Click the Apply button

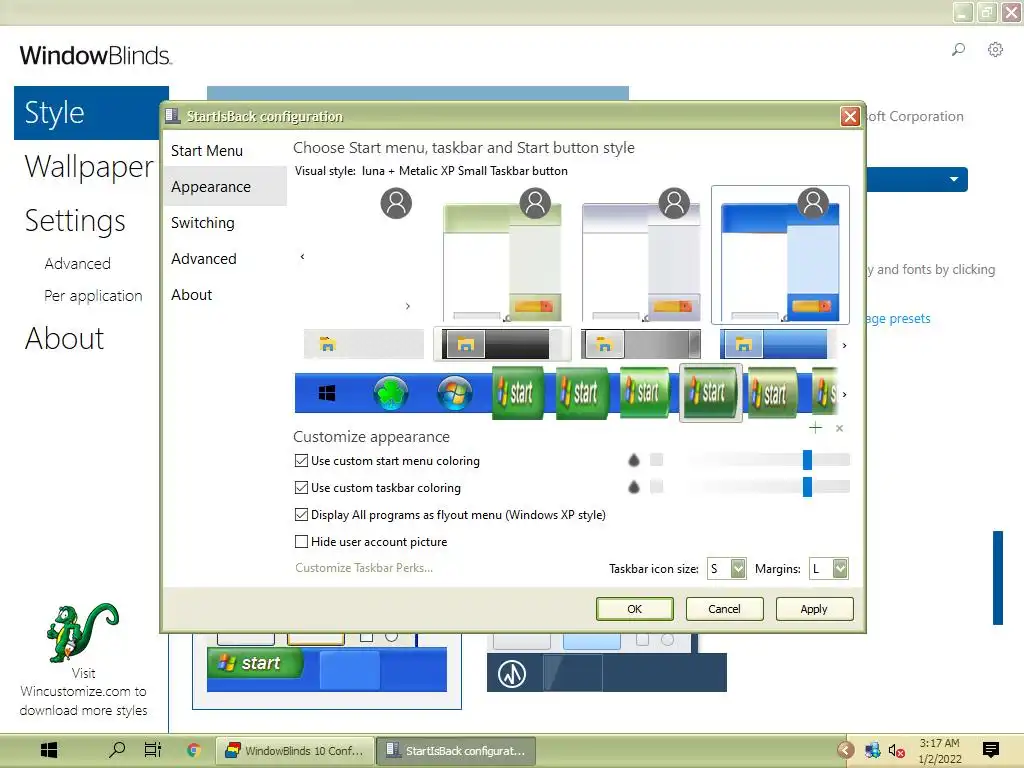[x=814, y=609]
